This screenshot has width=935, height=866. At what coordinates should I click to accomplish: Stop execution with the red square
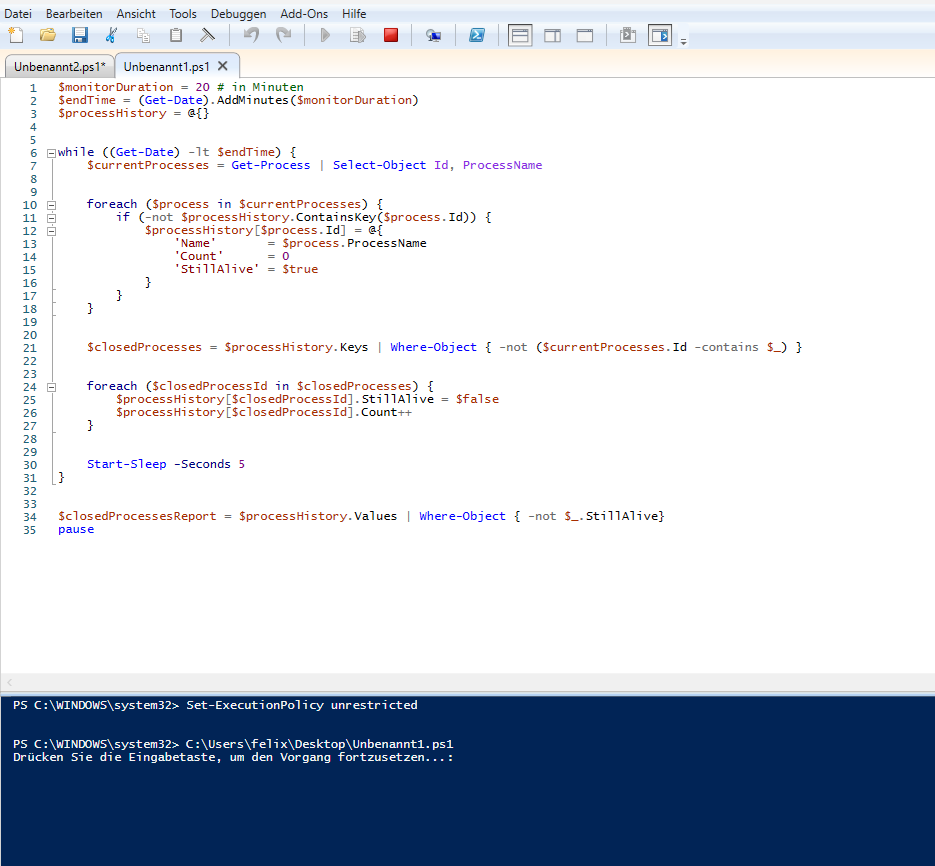point(391,35)
